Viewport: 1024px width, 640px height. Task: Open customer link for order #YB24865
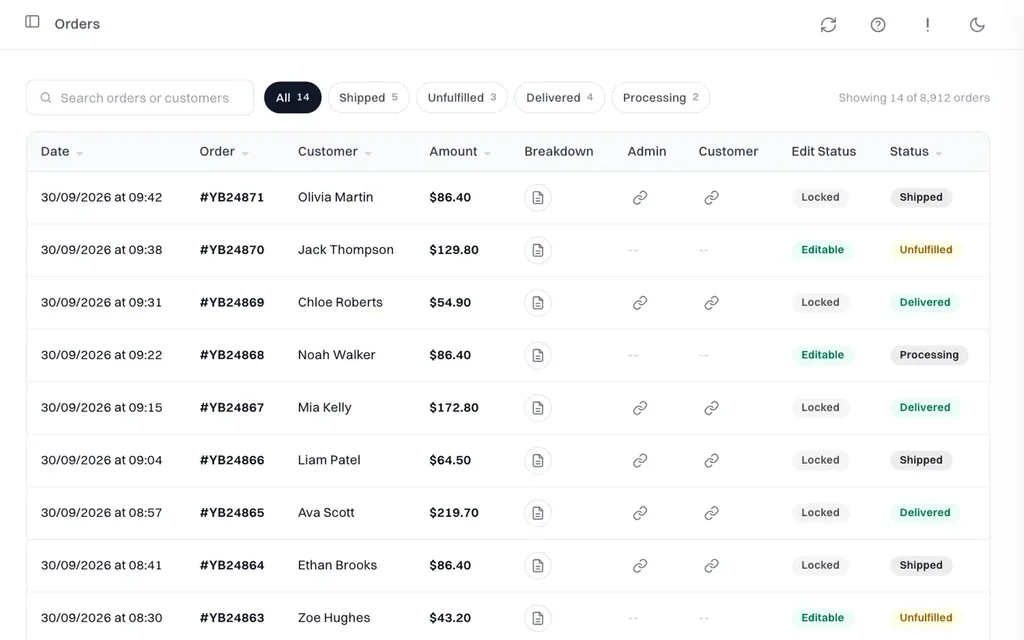click(711, 513)
